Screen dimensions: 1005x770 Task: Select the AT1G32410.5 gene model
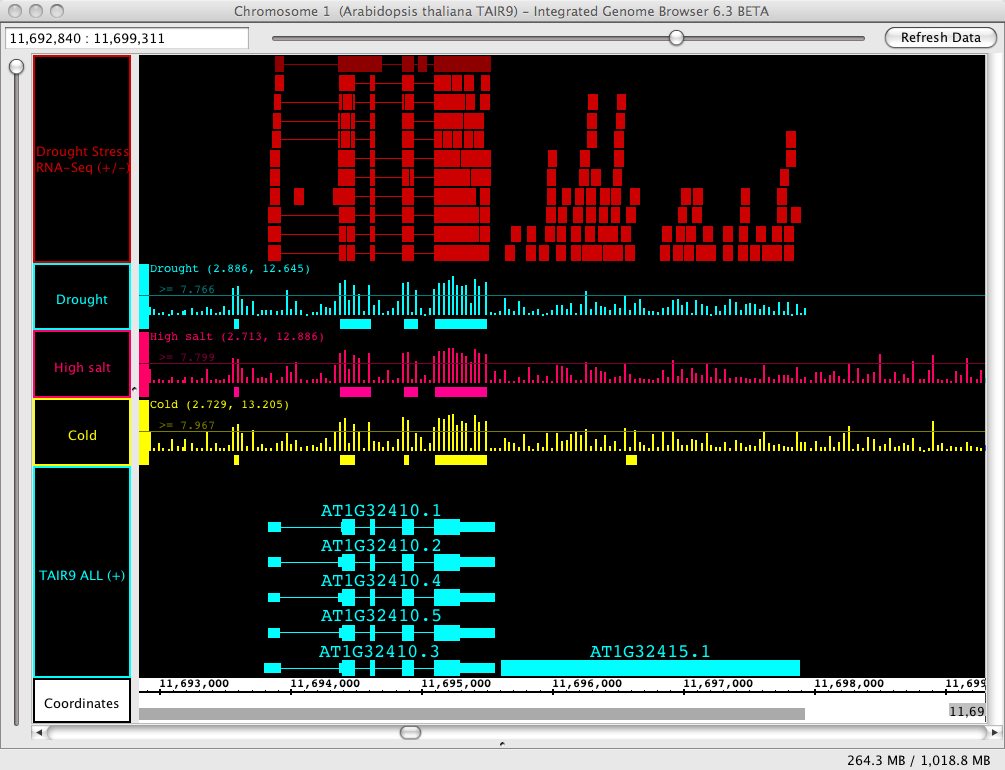click(x=381, y=633)
